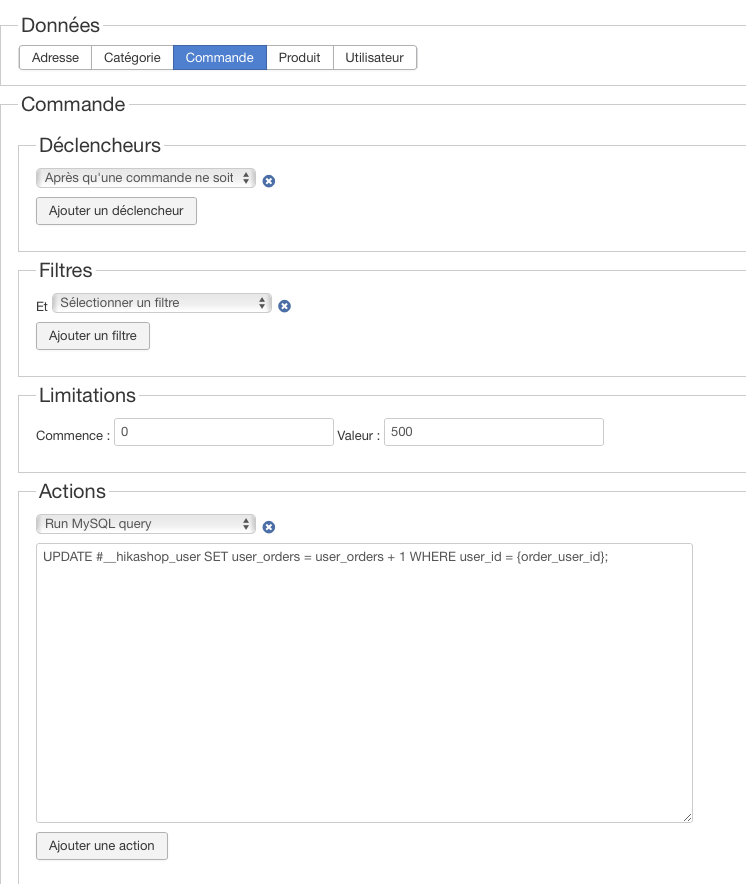746x884 pixels.
Task: Focus the Commence start value field
Action: point(223,432)
